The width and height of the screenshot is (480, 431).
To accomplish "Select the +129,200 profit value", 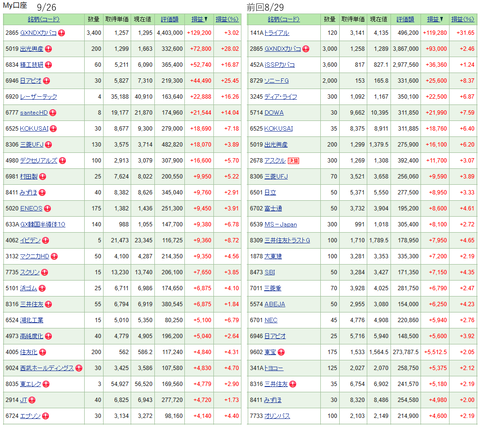I will pyautogui.click(x=199, y=33).
